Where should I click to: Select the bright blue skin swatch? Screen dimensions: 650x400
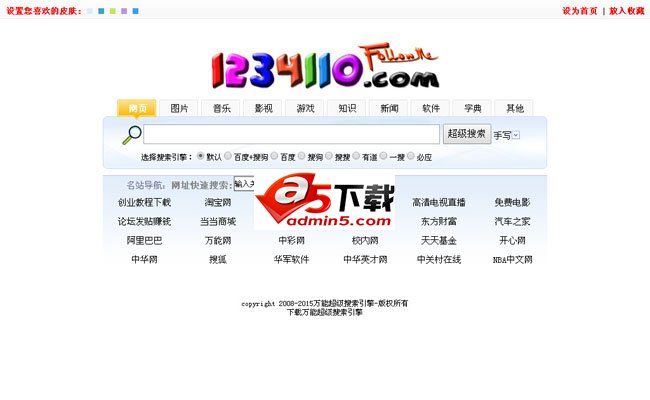[x=136, y=11]
